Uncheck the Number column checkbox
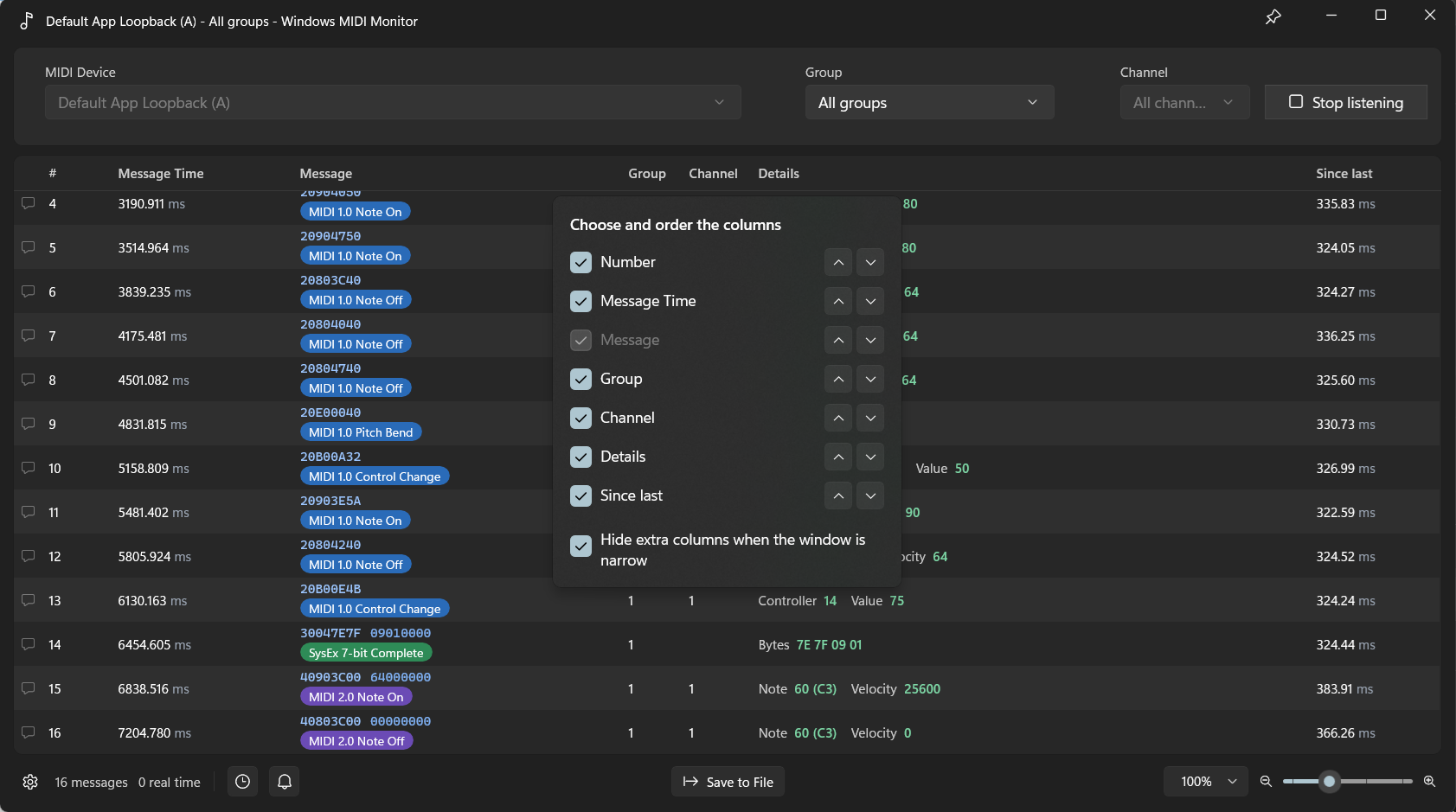Image resolution: width=1456 pixels, height=812 pixels. click(580, 262)
